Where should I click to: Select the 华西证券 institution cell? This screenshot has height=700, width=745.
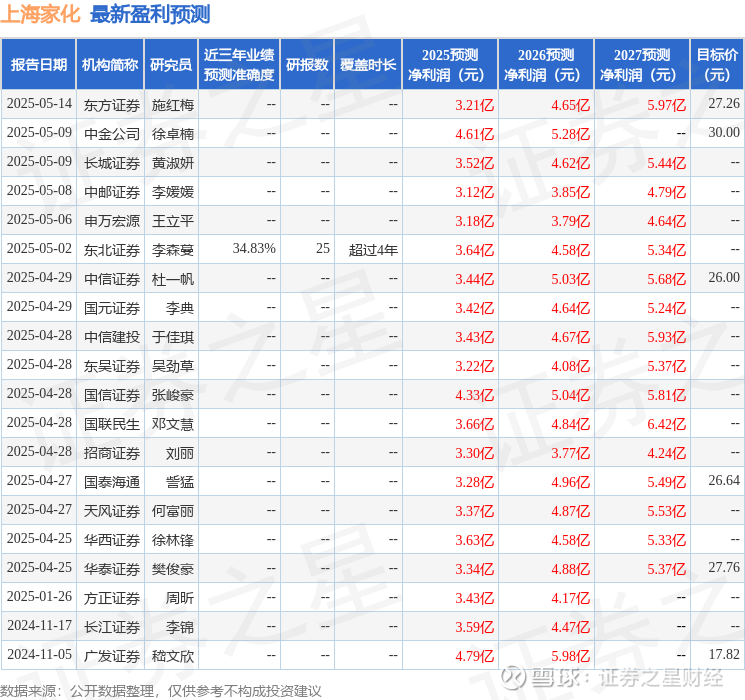click(x=112, y=540)
